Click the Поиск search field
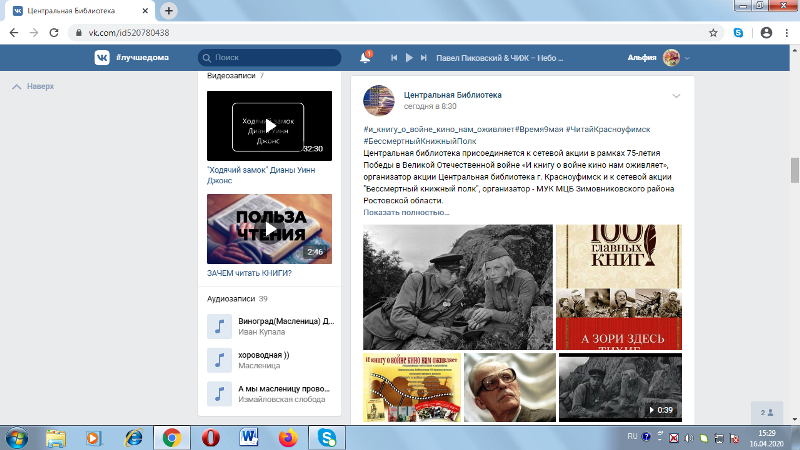Image resolution: width=800 pixels, height=450 pixels. click(270, 58)
